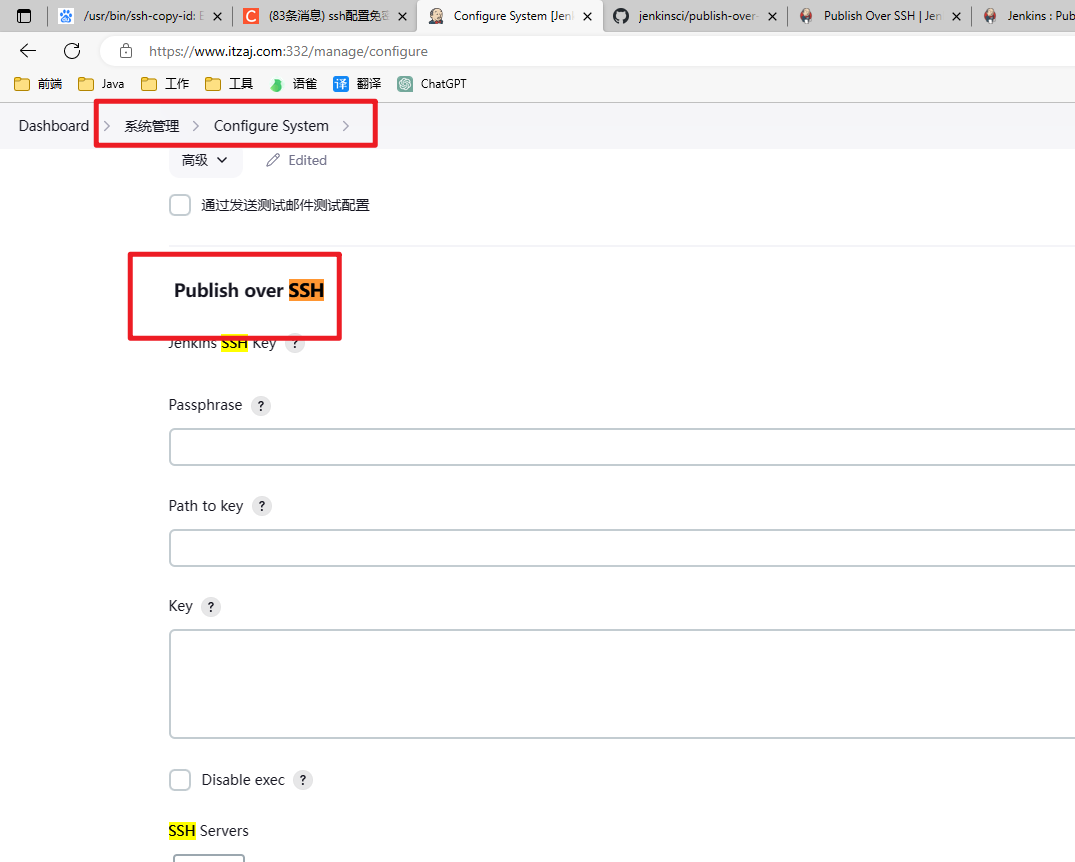Open the ChatGPT bookmark
1075x862 pixels.
tap(432, 84)
